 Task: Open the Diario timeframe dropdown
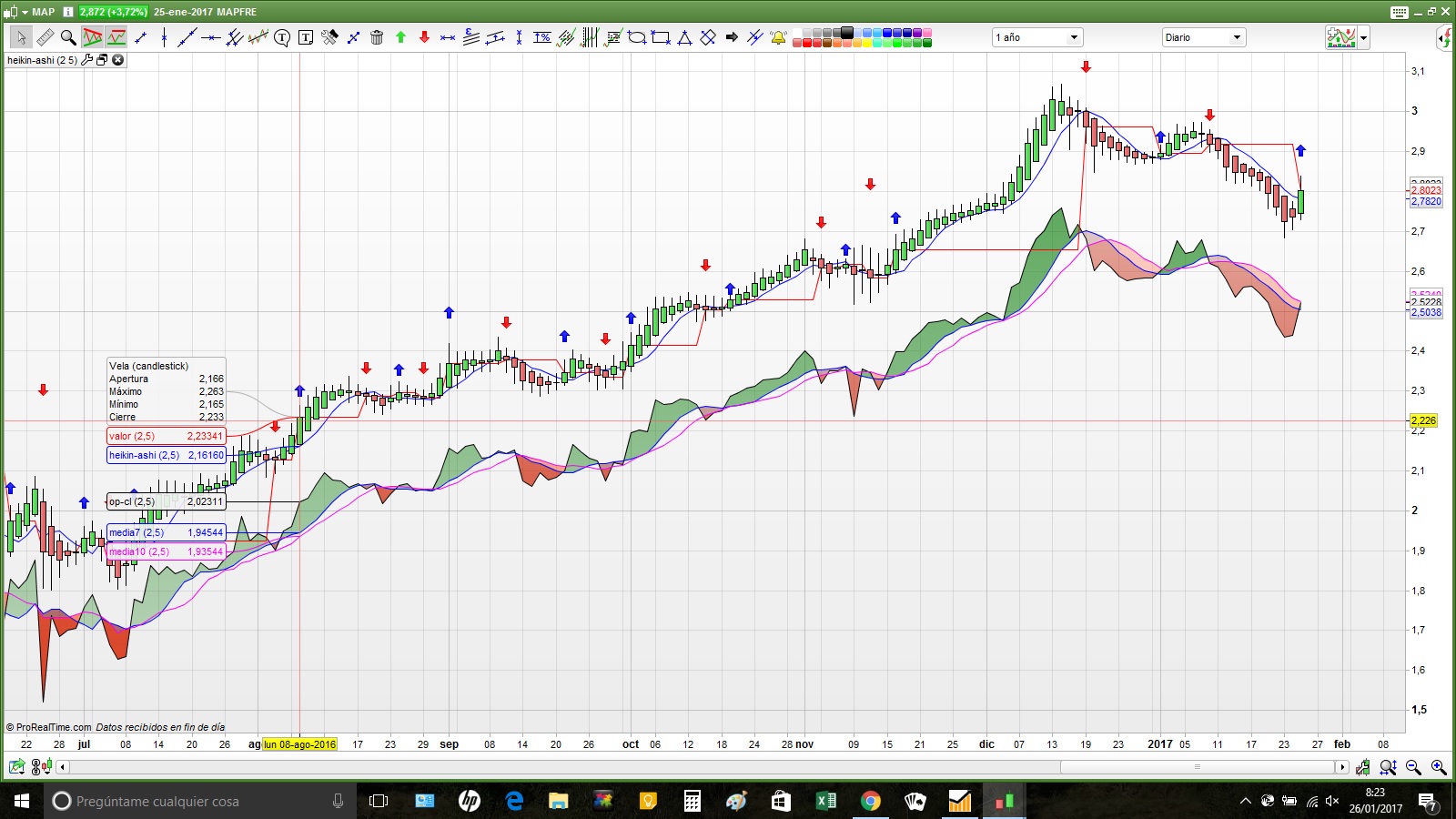point(1203,37)
